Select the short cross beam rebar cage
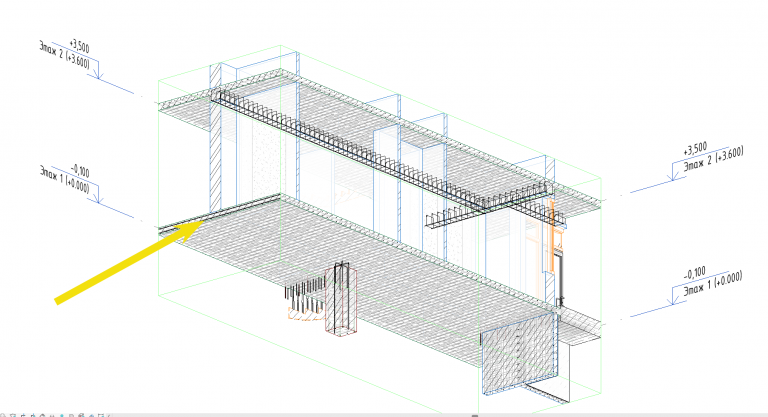 coord(488,207)
